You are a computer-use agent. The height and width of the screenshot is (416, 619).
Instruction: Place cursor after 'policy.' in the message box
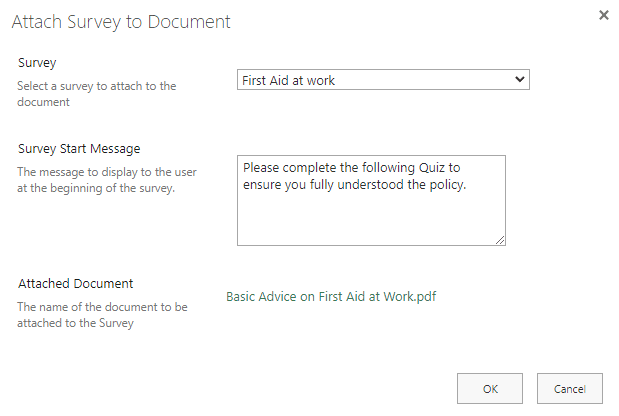click(467, 184)
